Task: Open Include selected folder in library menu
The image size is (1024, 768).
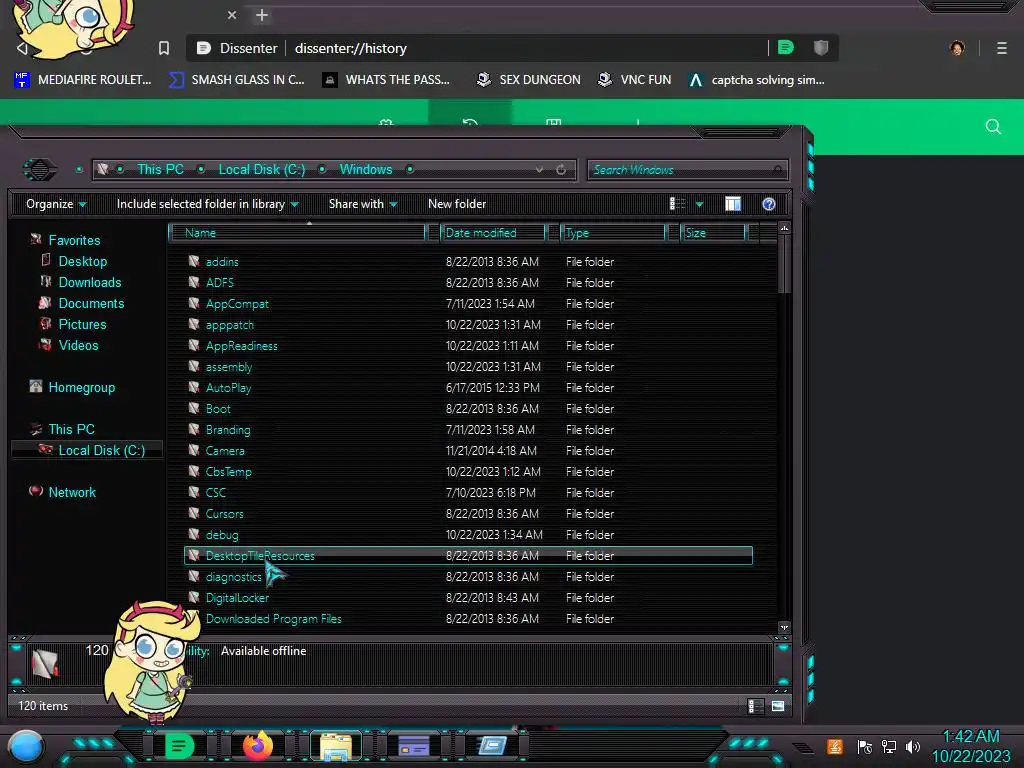Action: [208, 204]
